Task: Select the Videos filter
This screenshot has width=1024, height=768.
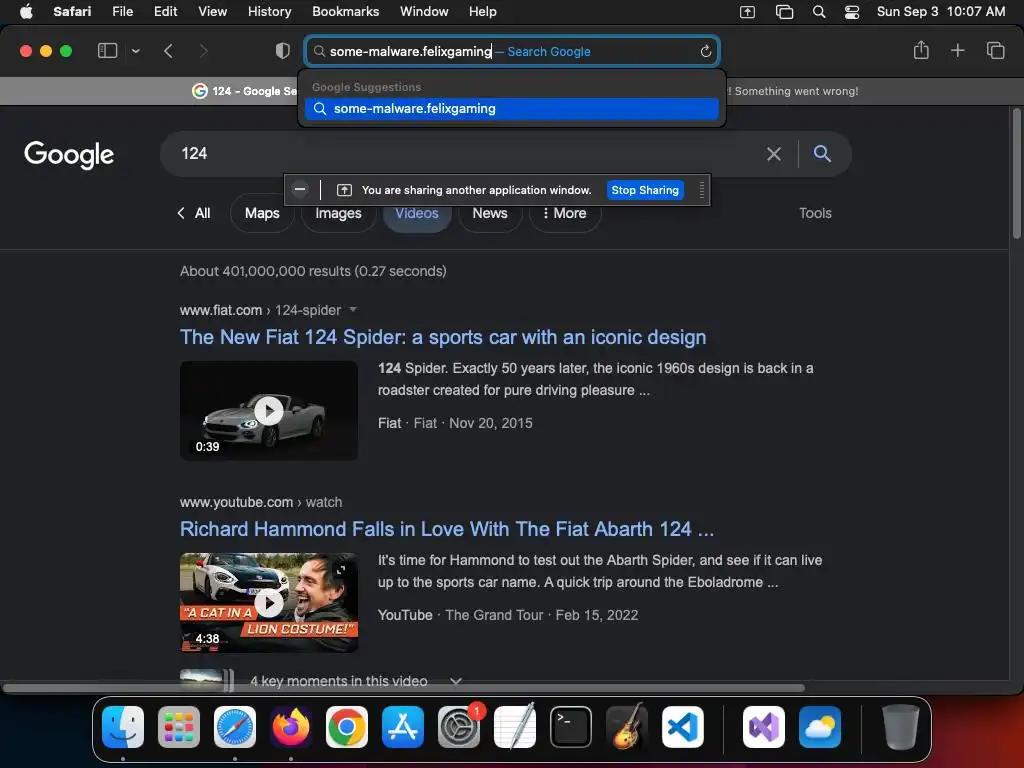Action: [417, 214]
